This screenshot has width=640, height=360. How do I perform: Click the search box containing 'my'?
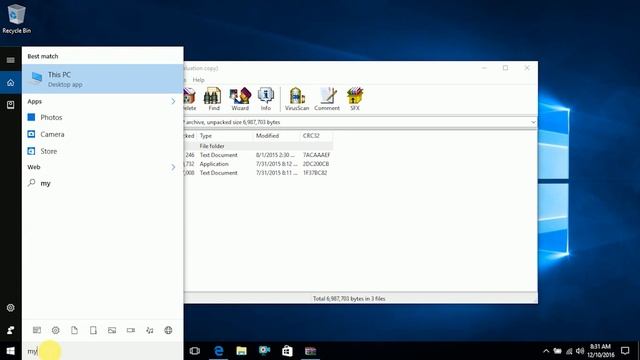103,351
